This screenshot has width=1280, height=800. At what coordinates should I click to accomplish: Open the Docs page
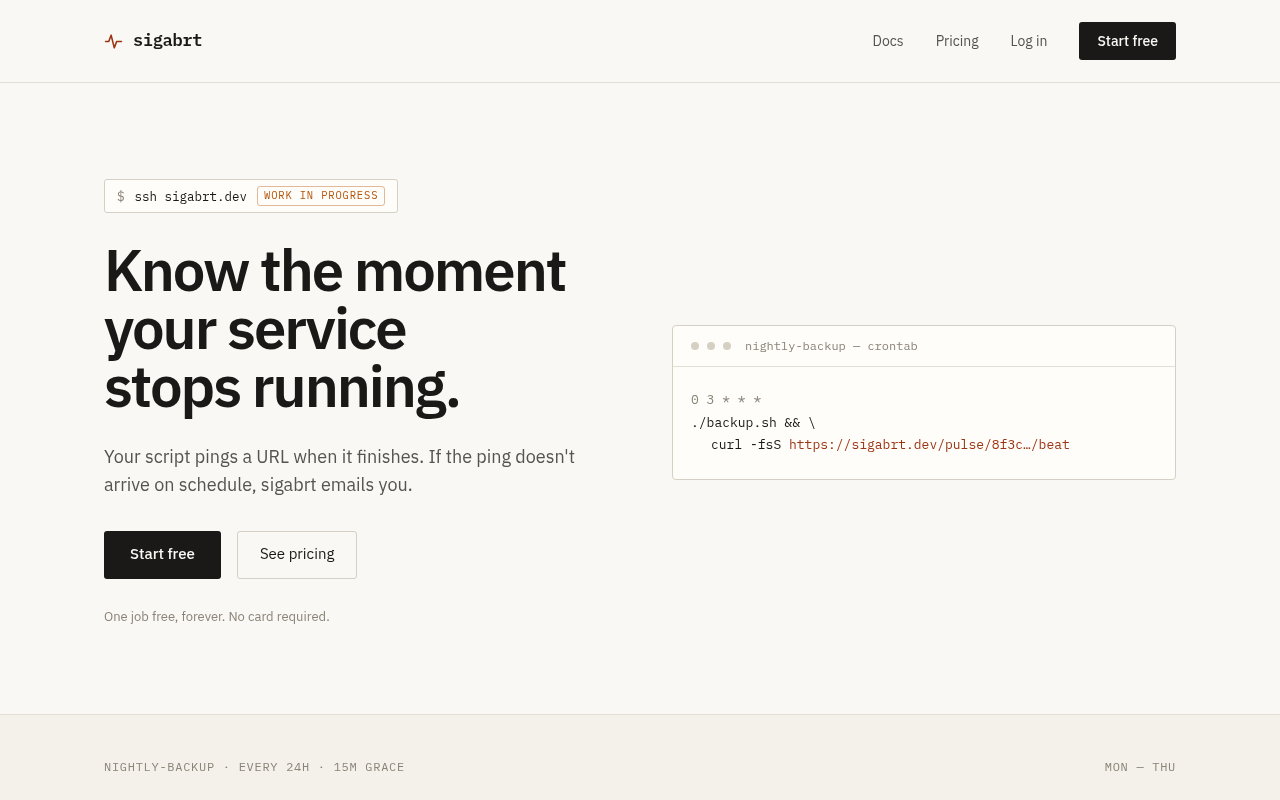(x=887, y=41)
